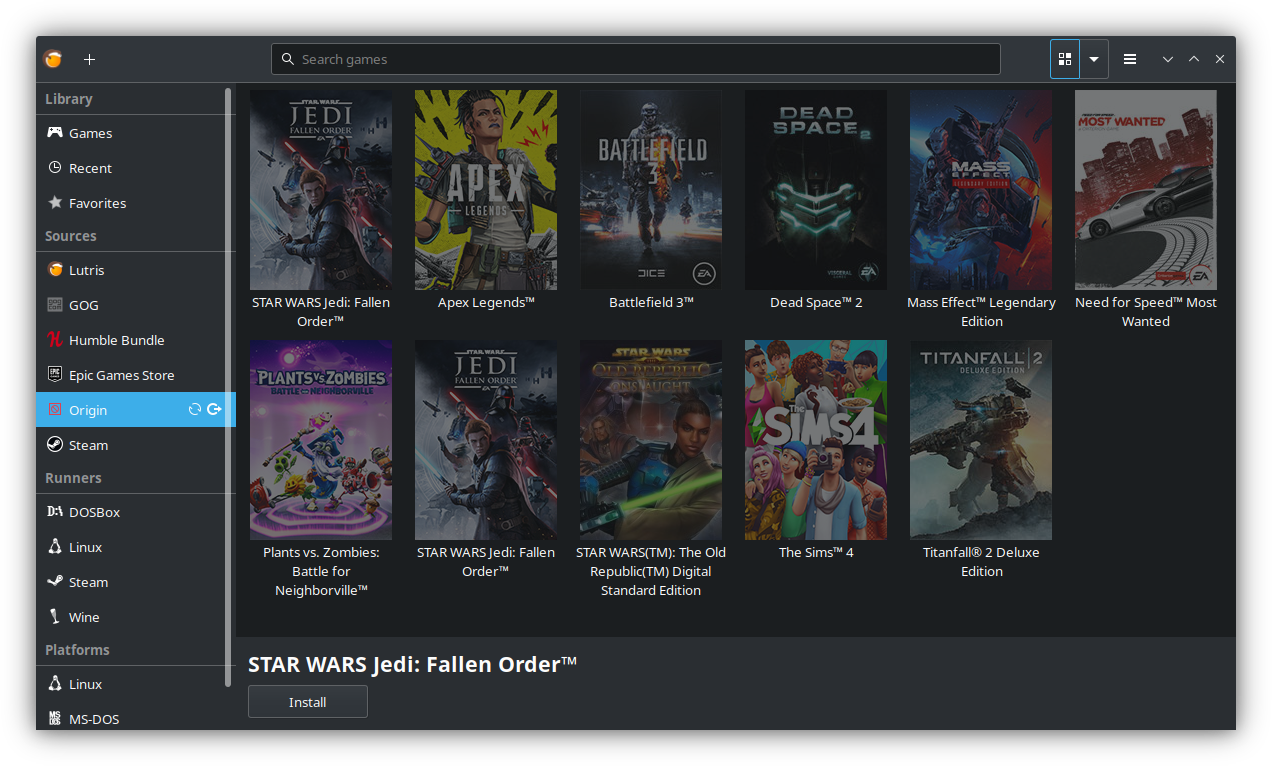1272x766 pixels.
Task: Select Recent clock icon in sidebar
Action: click(x=55, y=168)
